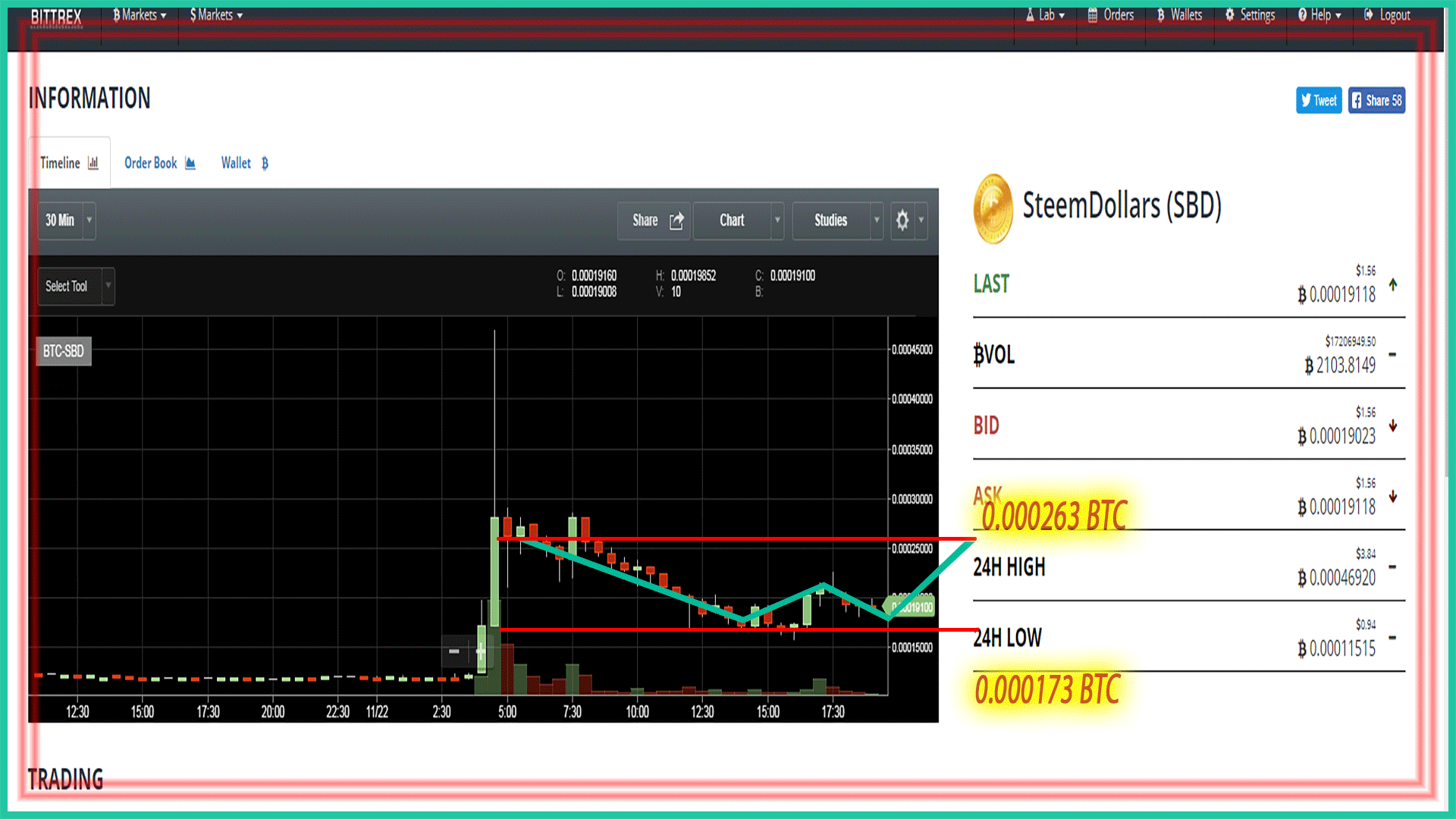The image size is (1456, 819).
Task: Open the 30 Min interval dropdown
Action: (67, 221)
